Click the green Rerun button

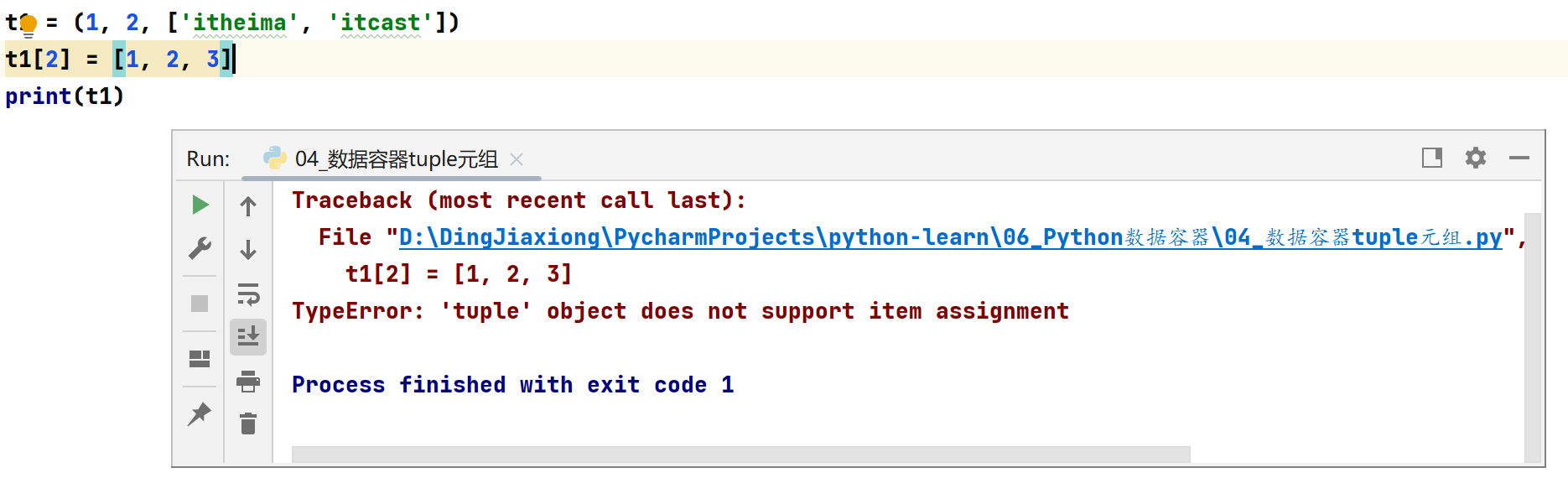(x=200, y=205)
